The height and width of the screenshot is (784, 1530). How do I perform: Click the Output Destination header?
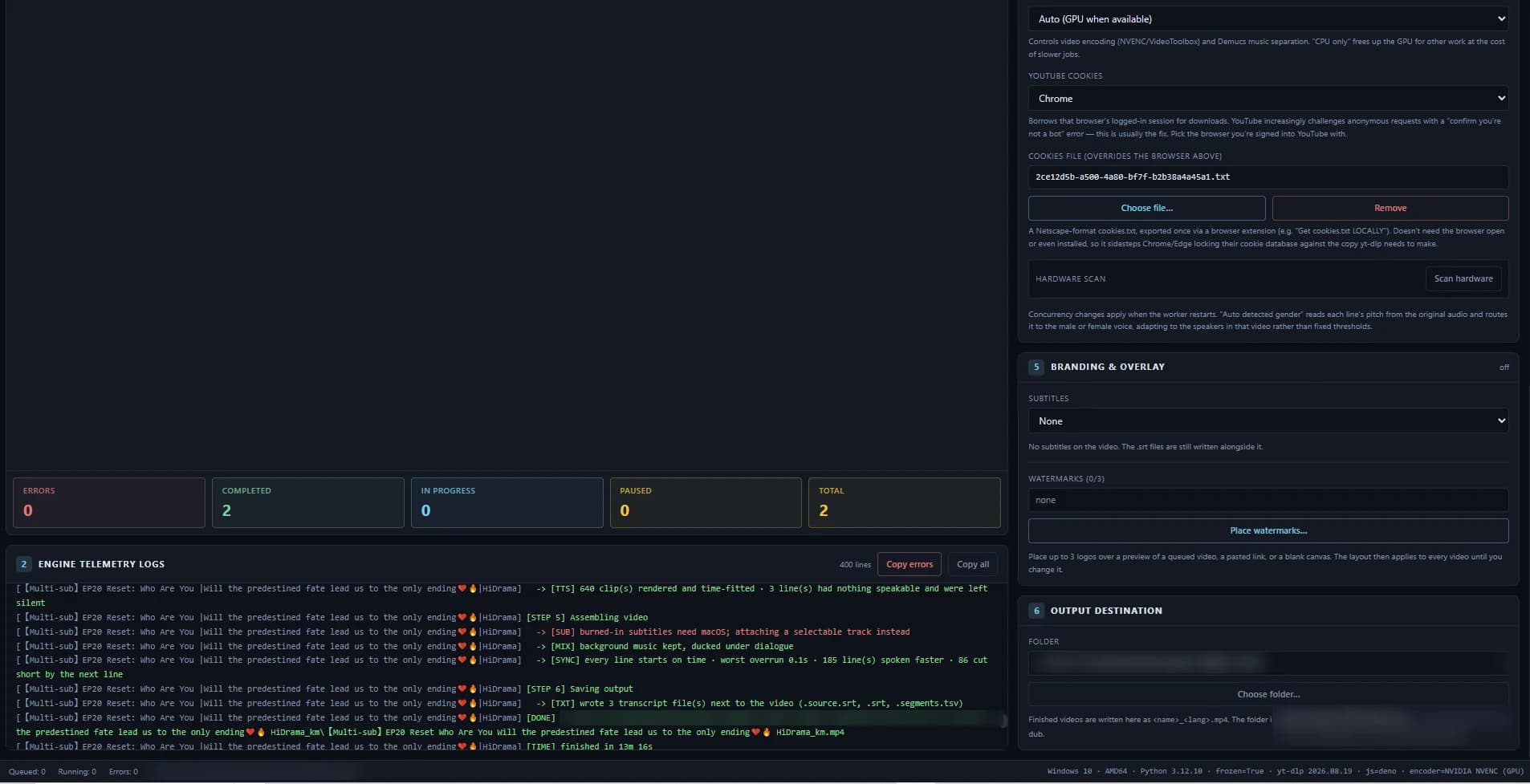[1106, 611]
